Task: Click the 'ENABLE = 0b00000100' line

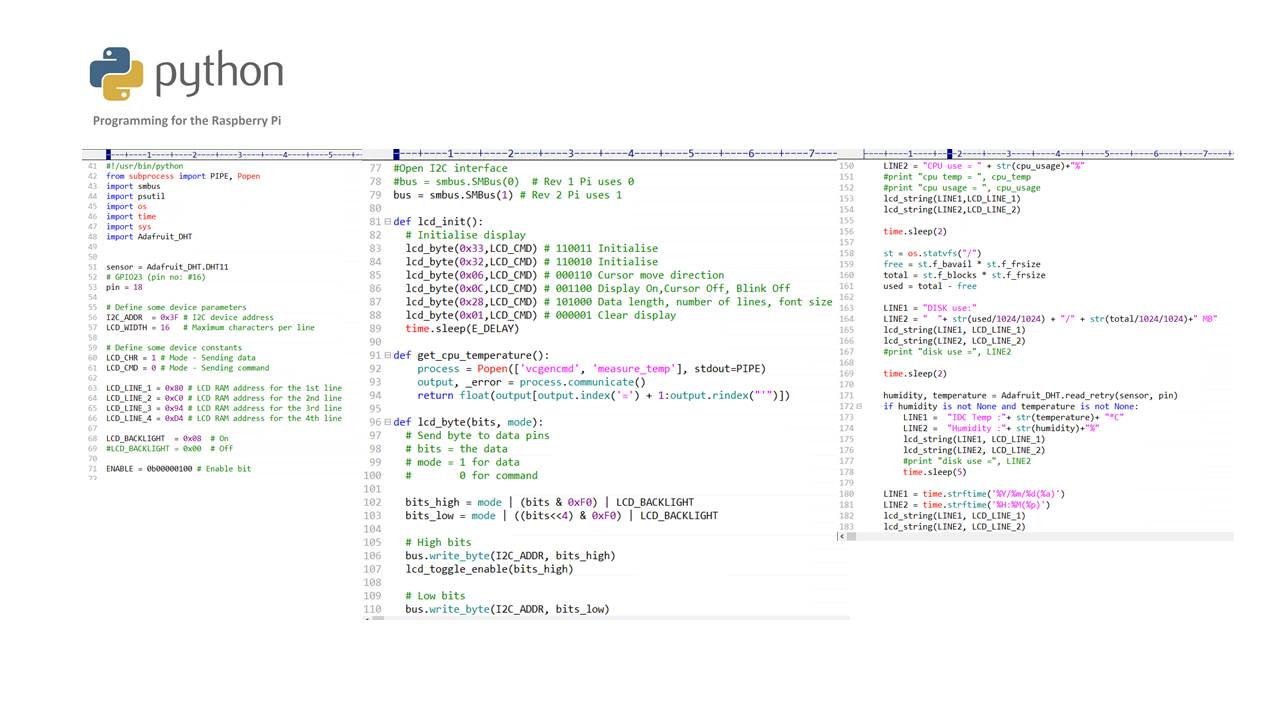Action: coord(178,469)
